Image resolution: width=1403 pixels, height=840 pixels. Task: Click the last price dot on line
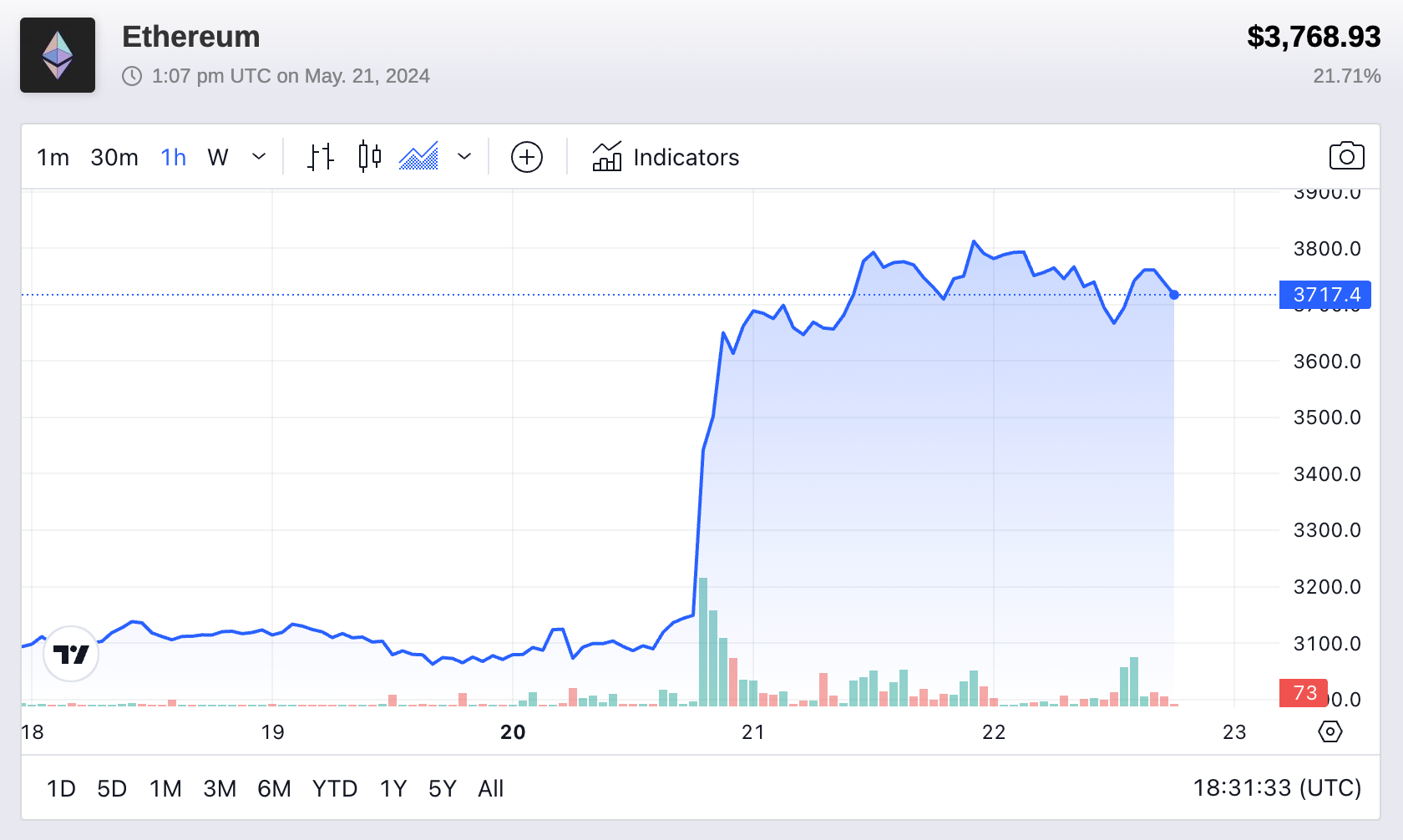[x=1174, y=295]
